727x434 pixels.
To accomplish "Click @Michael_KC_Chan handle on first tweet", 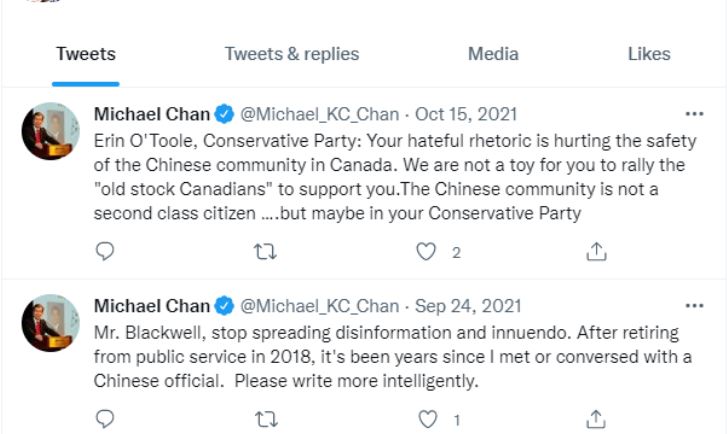I will tap(319, 114).
